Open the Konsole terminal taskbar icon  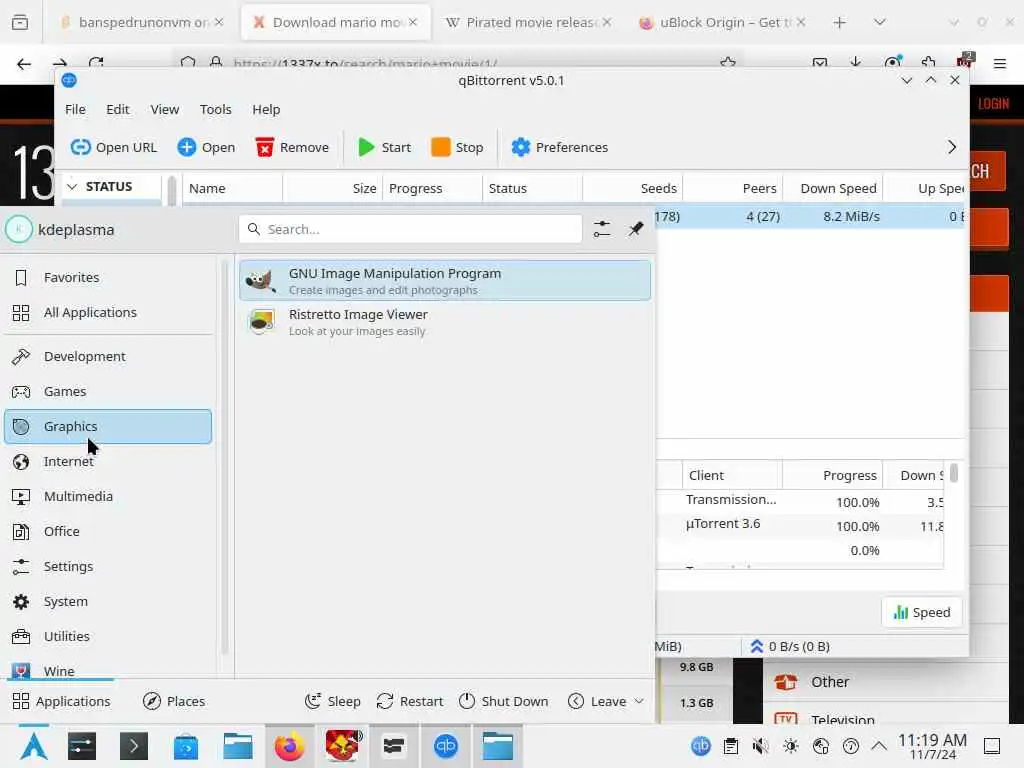[134, 746]
